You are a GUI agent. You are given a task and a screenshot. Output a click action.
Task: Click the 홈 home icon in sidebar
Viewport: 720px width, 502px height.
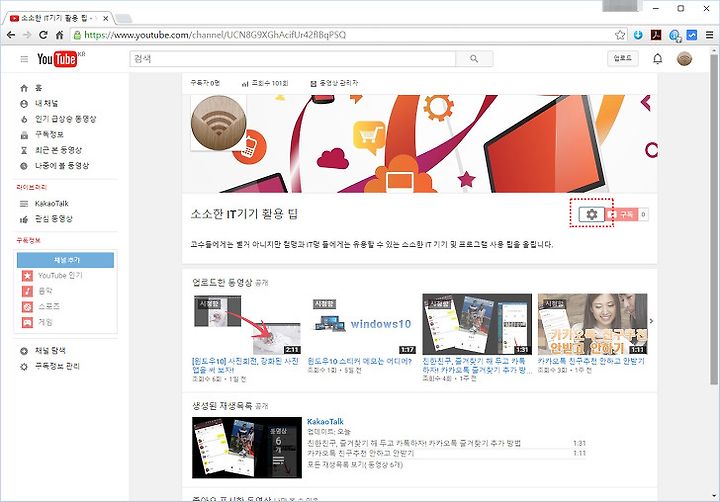pos(24,88)
